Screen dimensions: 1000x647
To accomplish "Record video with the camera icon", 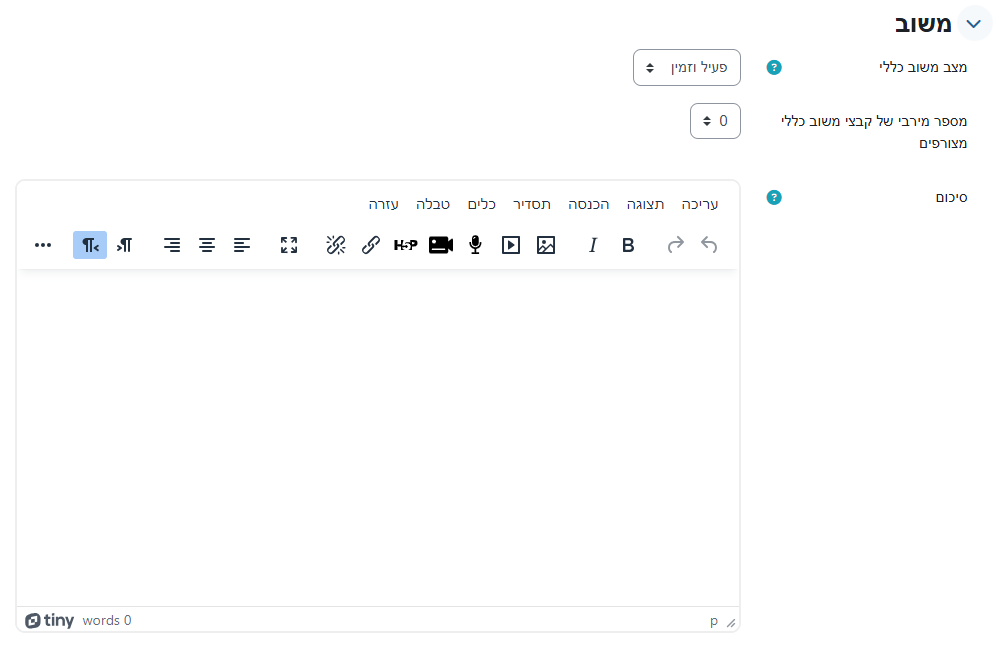I will 441,245.
